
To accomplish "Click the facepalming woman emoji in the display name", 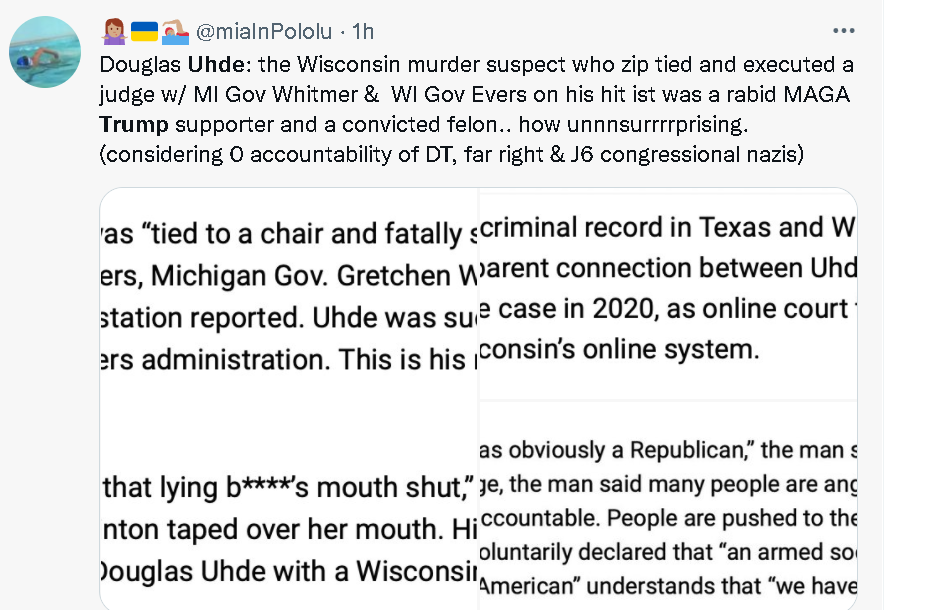I will [x=112, y=33].
